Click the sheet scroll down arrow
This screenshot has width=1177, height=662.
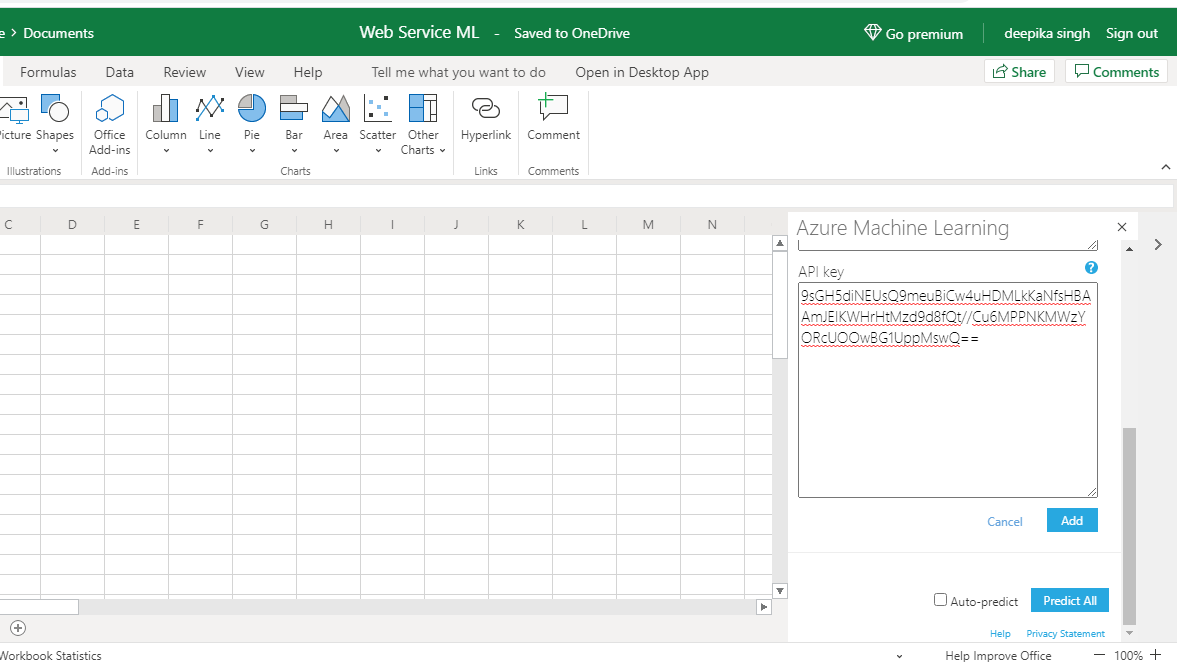coord(780,591)
